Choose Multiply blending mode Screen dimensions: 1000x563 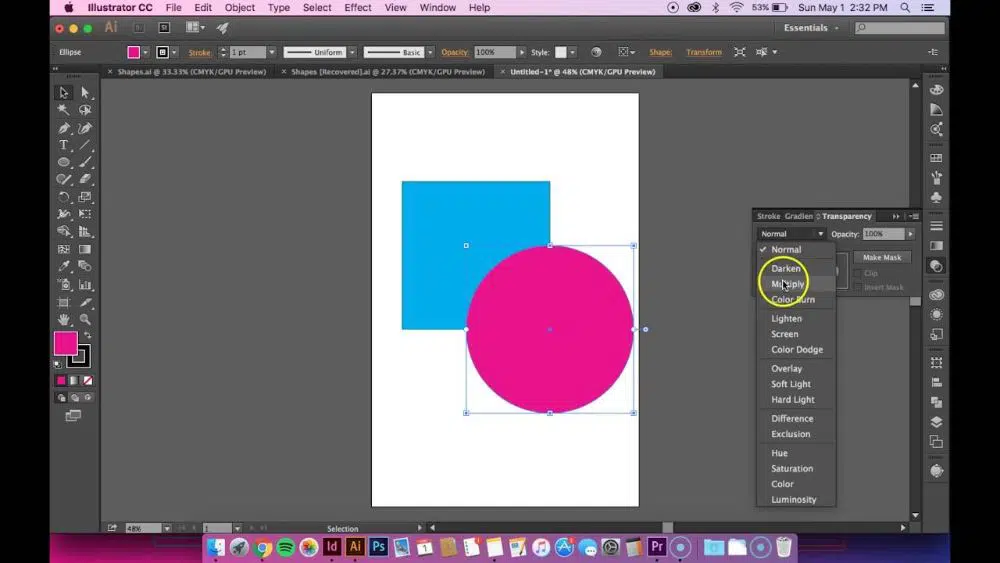787,284
